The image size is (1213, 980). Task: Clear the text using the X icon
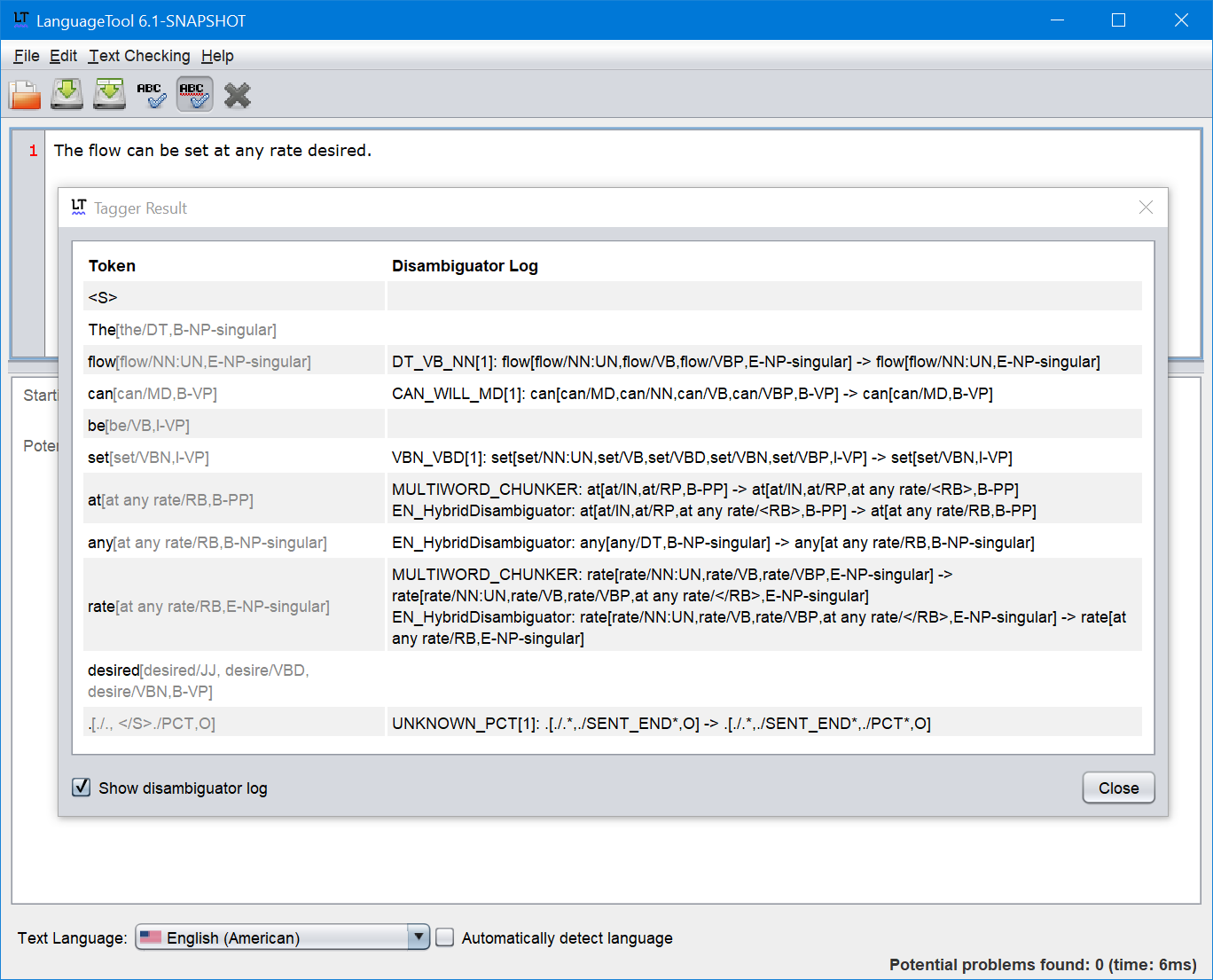pos(237,94)
